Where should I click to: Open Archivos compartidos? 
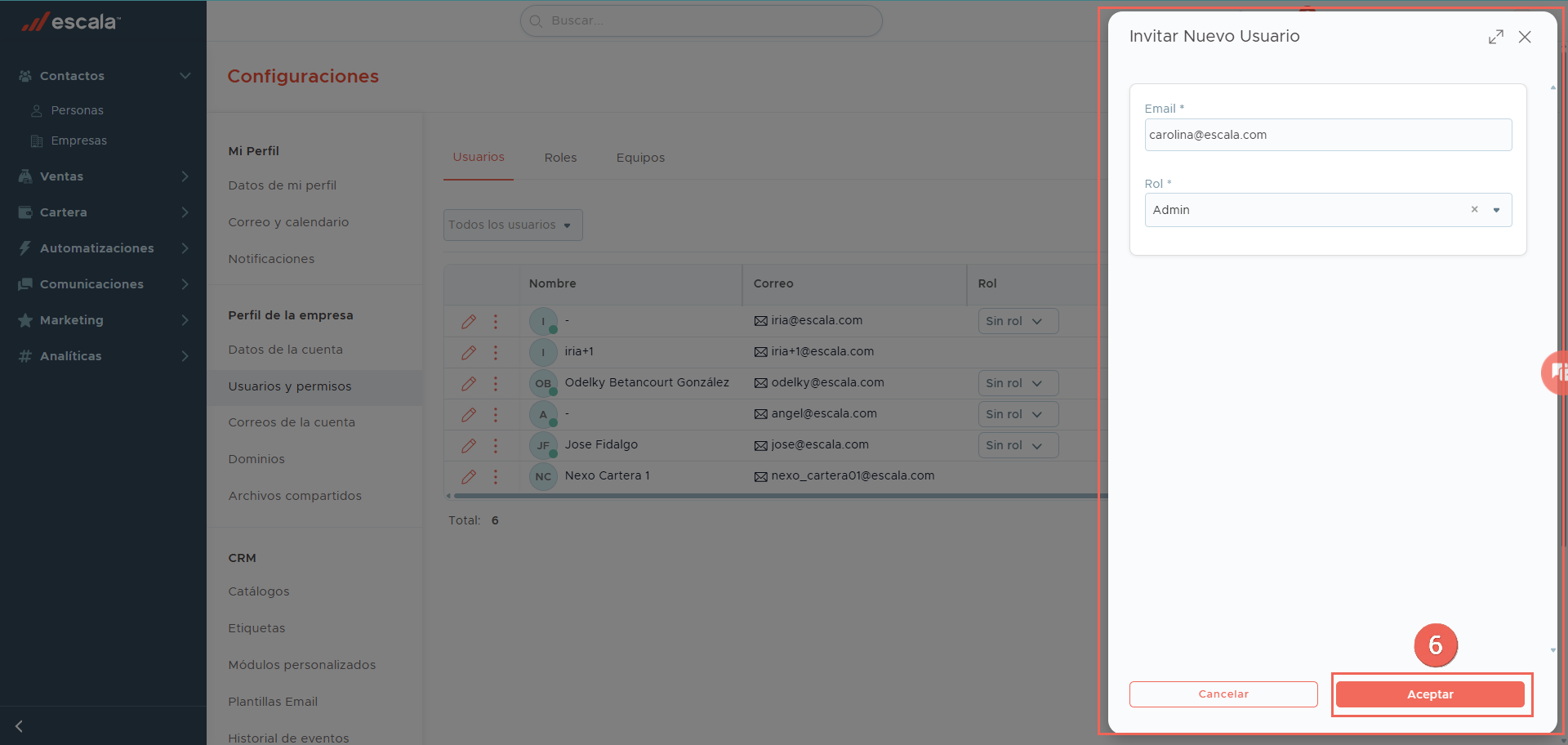(x=295, y=496)
